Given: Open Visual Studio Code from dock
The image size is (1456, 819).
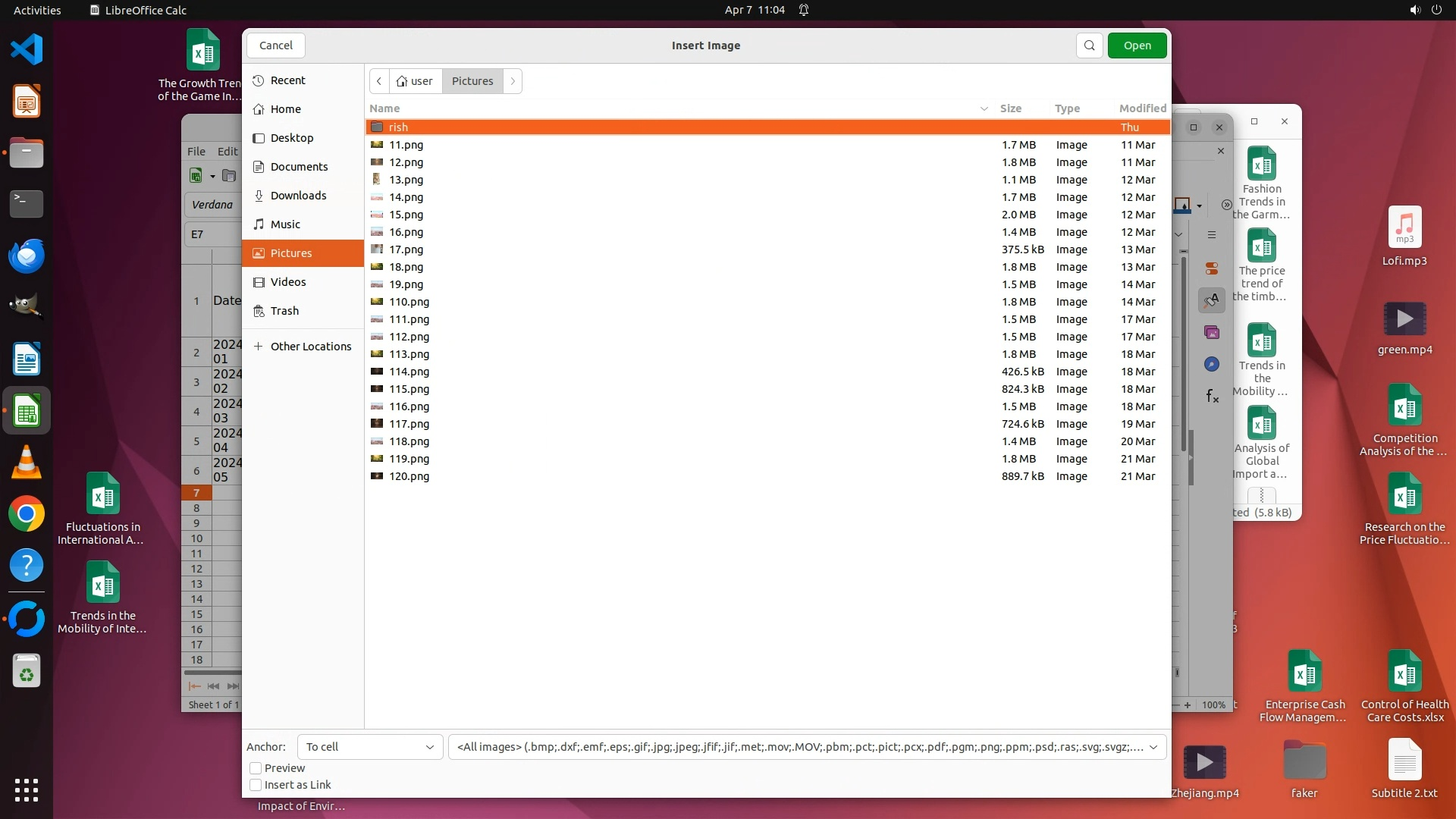Looking at the screenshot, I should pos(27,50).
